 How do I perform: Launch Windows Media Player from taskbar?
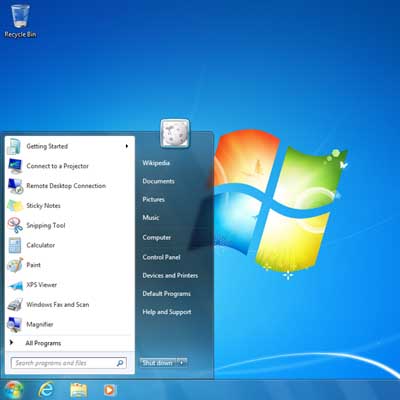[110, 390]
